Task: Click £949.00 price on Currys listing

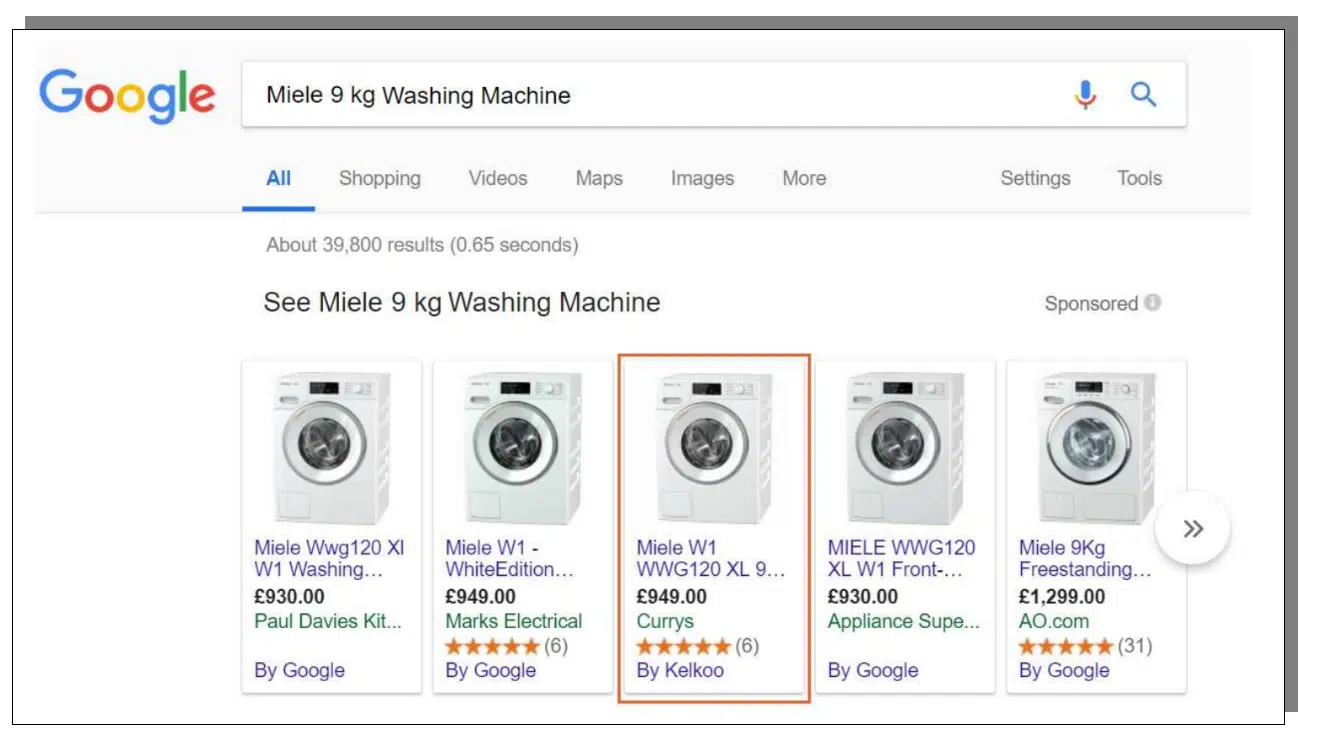Action: point(671,597)
